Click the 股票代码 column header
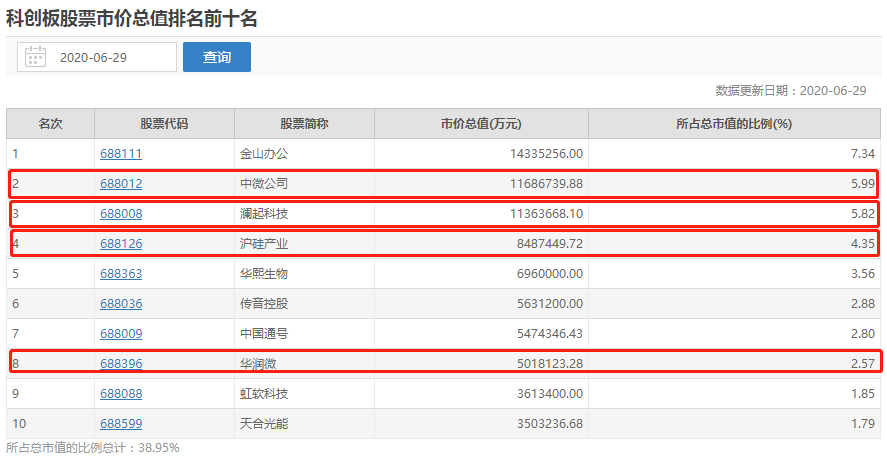Viewport: 887px width, 461px height. tap(164, 124)
